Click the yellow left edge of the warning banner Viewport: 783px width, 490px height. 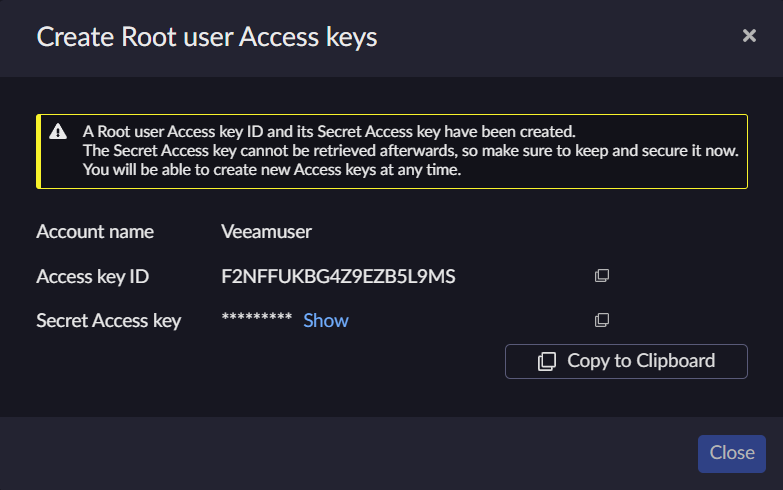[38, 151]
